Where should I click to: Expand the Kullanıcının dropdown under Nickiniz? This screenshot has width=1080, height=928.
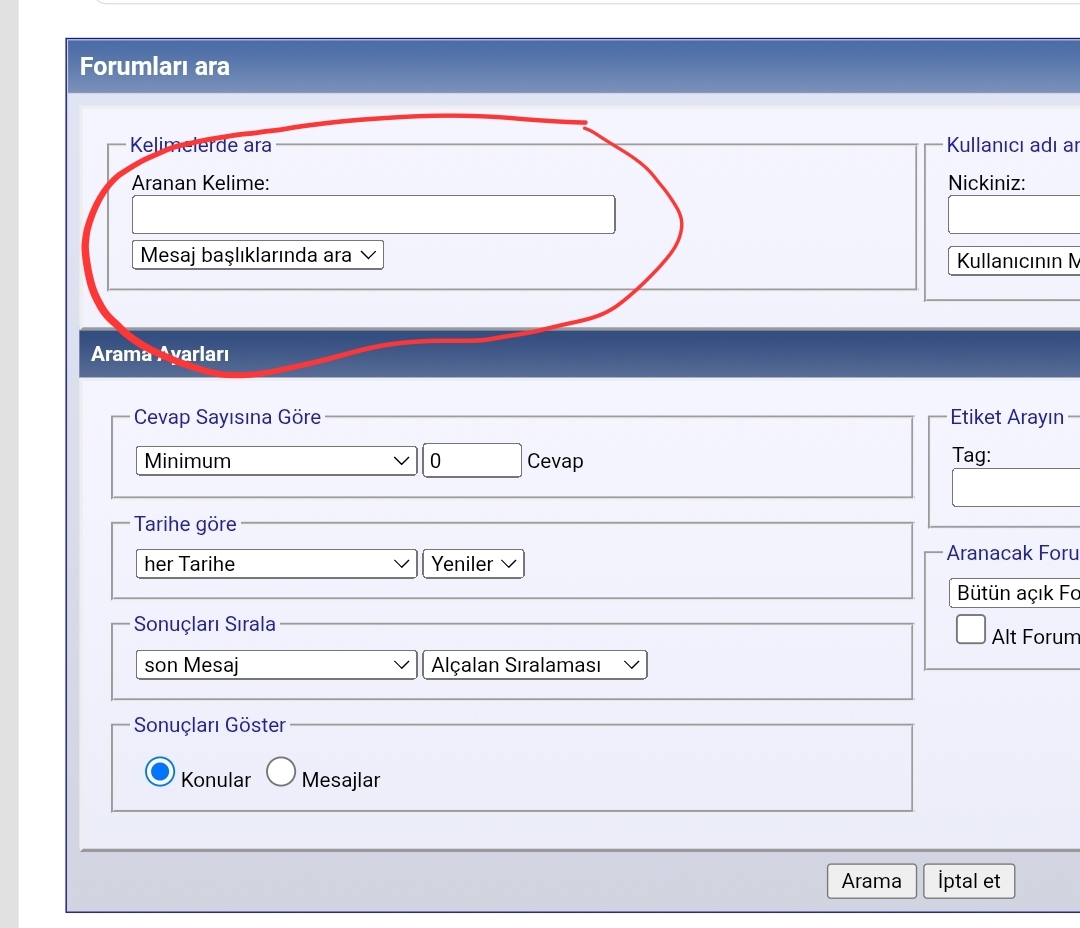pos(1014,262)
